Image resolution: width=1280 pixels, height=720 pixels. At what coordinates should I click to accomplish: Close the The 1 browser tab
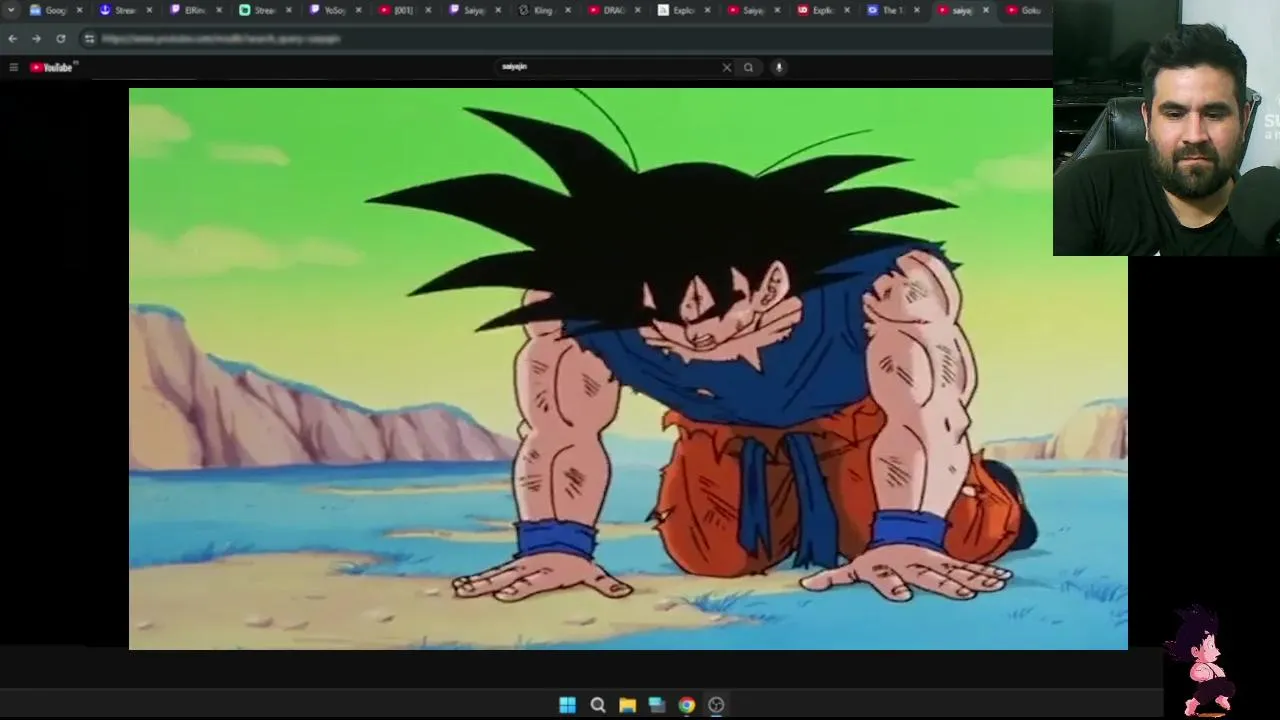click(916, 10)
